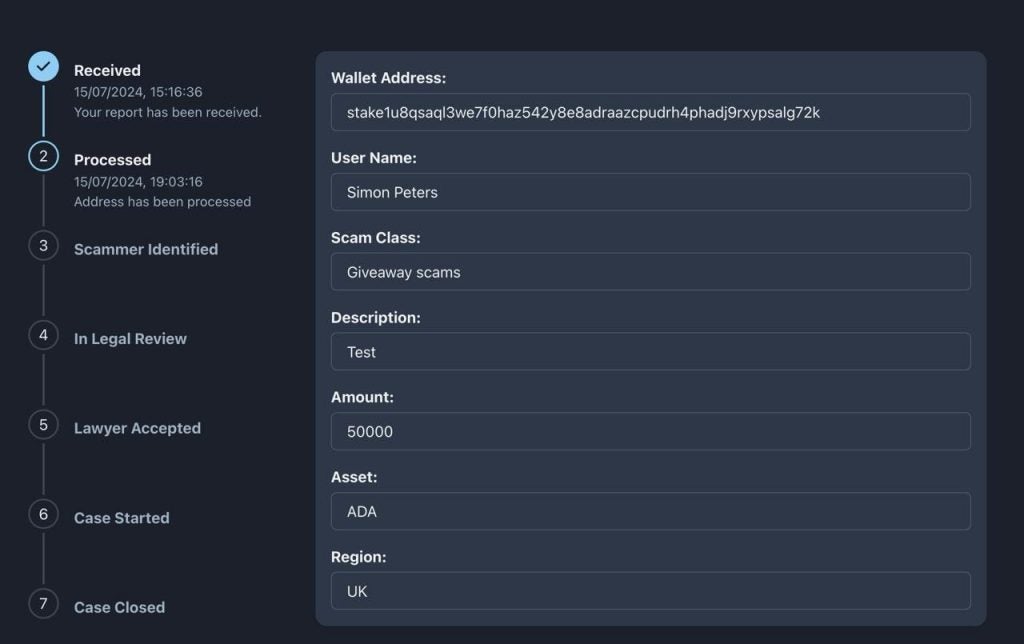Screen dimensions: 1024x644
Task: Click the step 3 circle icon
Action: (43, 245)
